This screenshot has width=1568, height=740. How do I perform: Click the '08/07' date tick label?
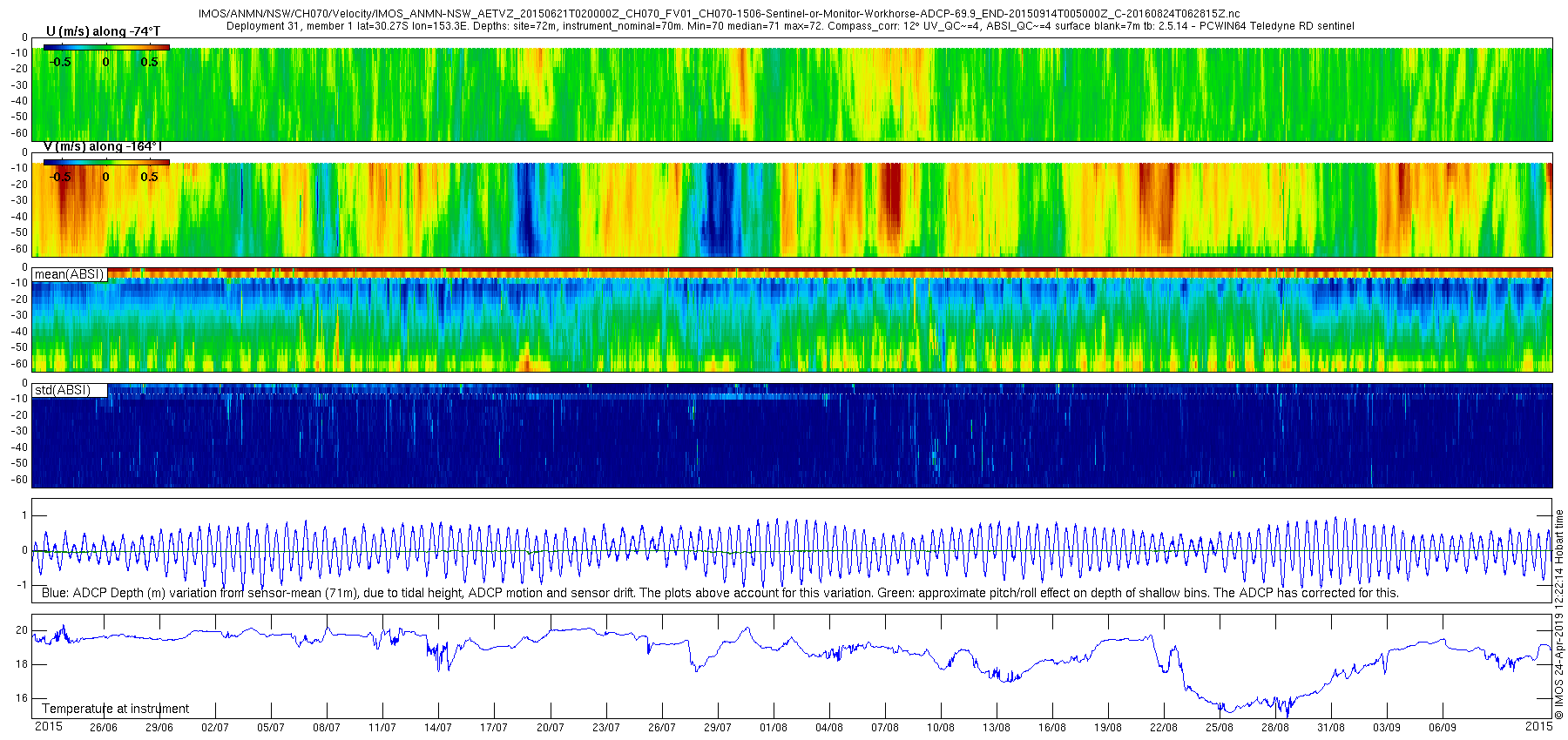point(326,728)
